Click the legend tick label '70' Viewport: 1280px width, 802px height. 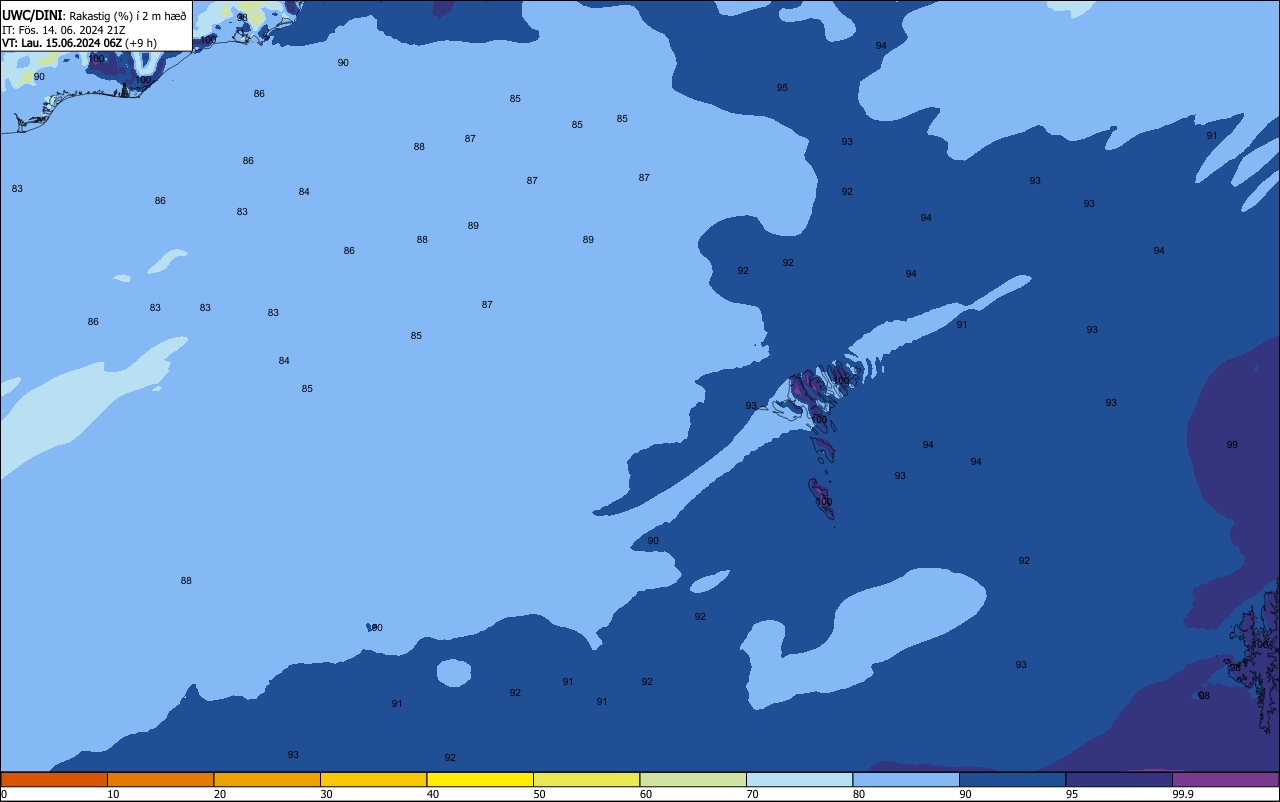coord(752,794)
